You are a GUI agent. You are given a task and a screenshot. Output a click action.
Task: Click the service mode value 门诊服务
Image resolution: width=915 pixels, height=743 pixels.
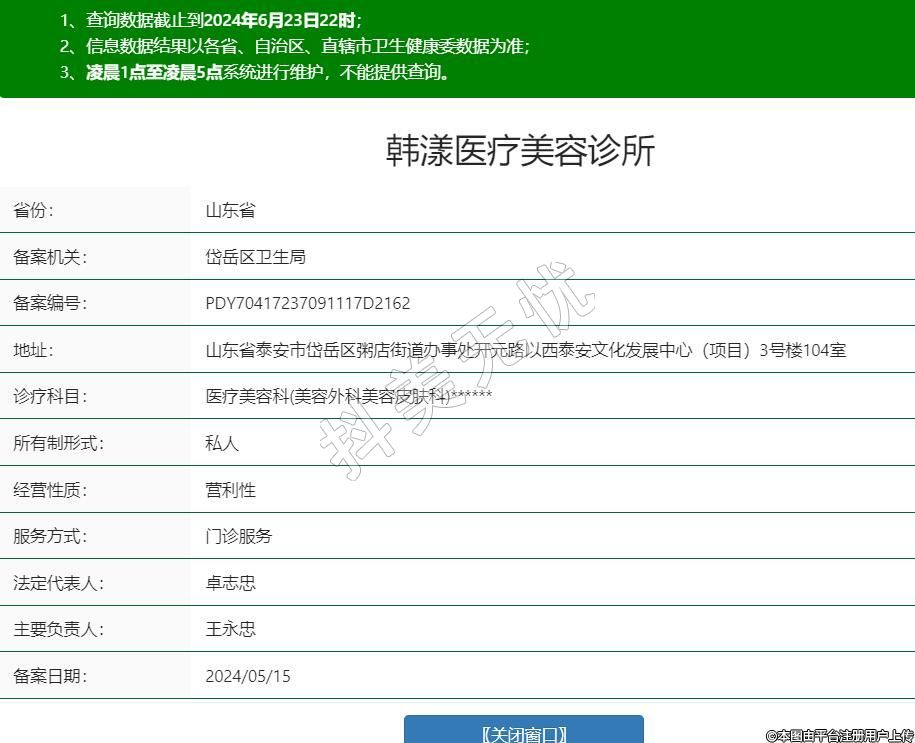238,536
